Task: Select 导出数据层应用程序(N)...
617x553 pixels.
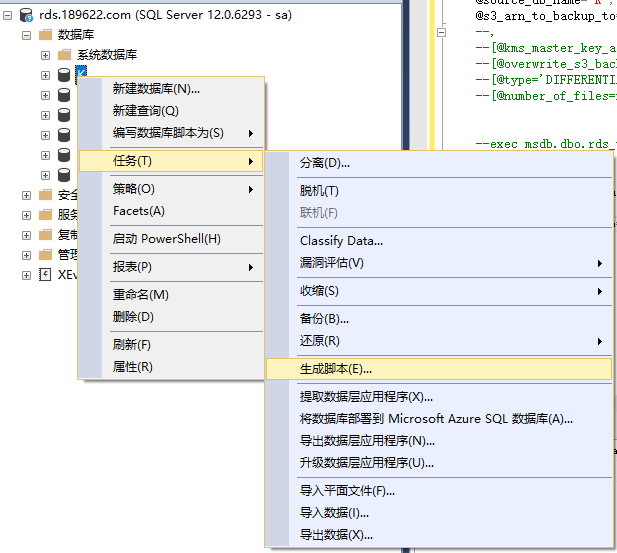Action: point(439,441)
